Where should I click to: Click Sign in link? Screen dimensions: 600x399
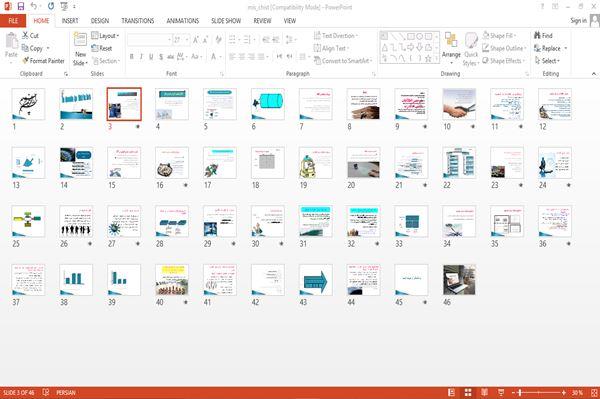click(x=578, y=21)
